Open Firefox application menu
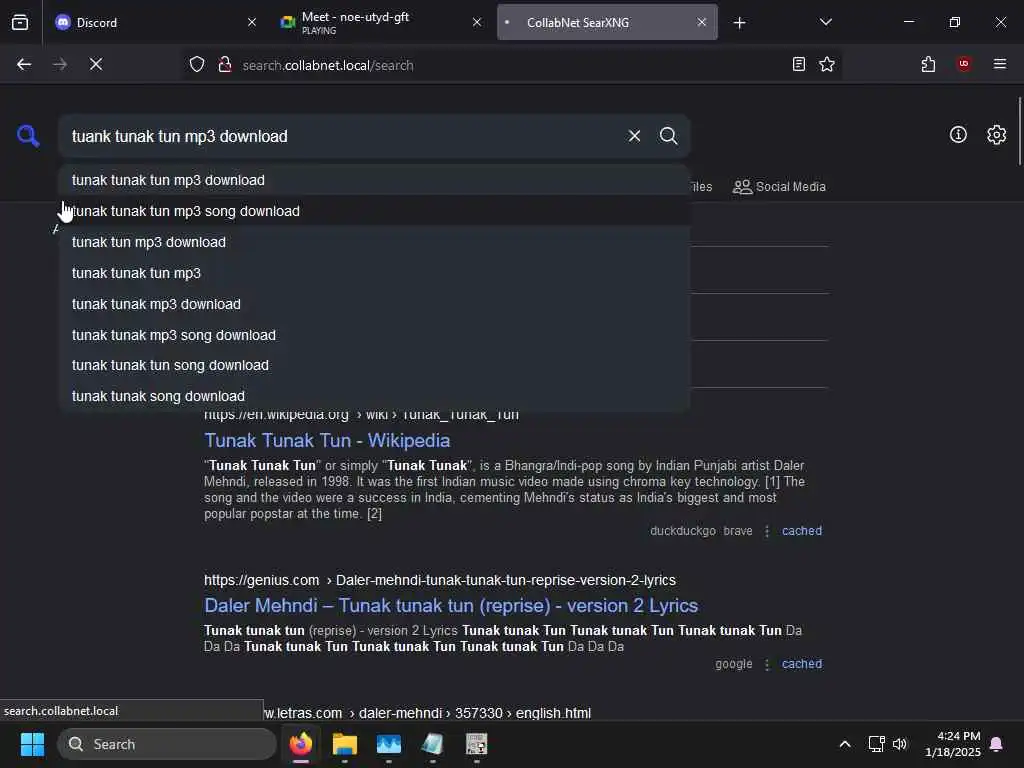The height and width of the screenshot is (768, 1024). point(1000,64)
